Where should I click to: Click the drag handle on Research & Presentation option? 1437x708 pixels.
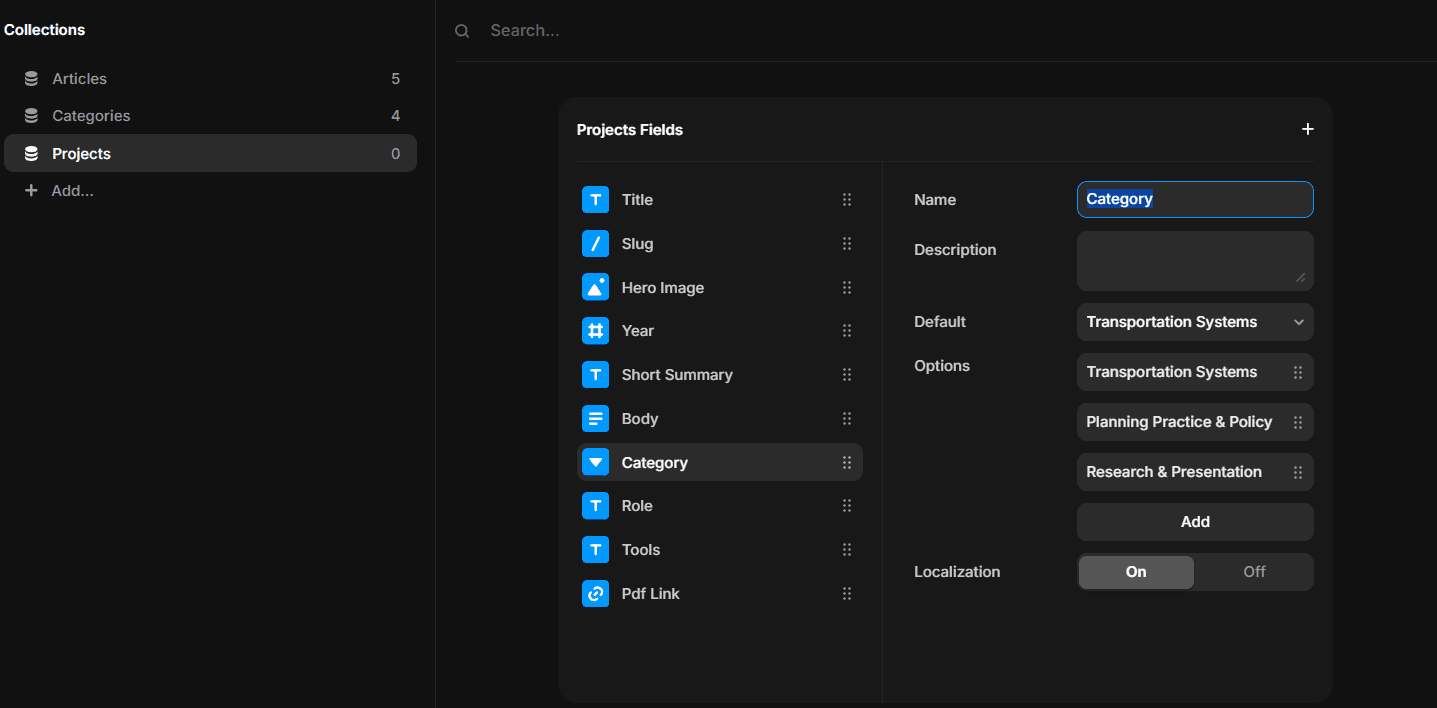pos(1297,472)
